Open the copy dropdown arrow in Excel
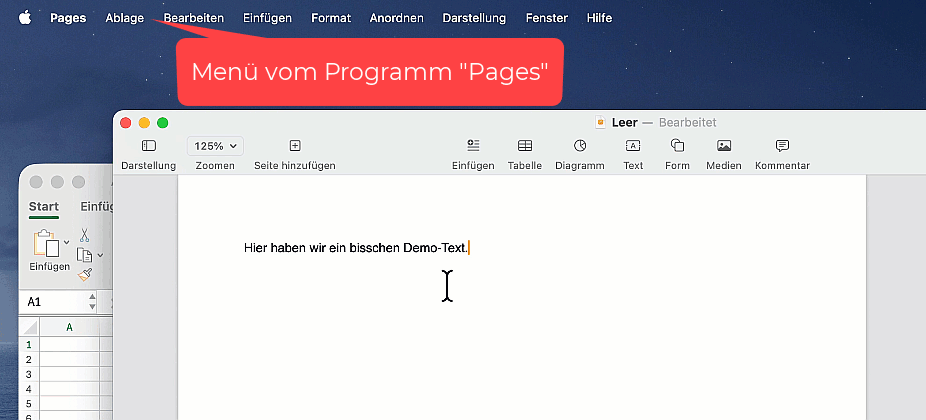Viewport: 926px width, 420px height. pyautogui.click(x=100, y=255)
